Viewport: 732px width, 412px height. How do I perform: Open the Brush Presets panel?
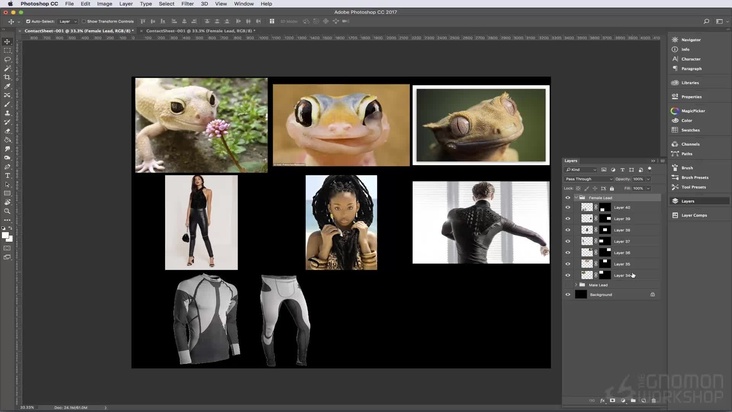(695, 177)
